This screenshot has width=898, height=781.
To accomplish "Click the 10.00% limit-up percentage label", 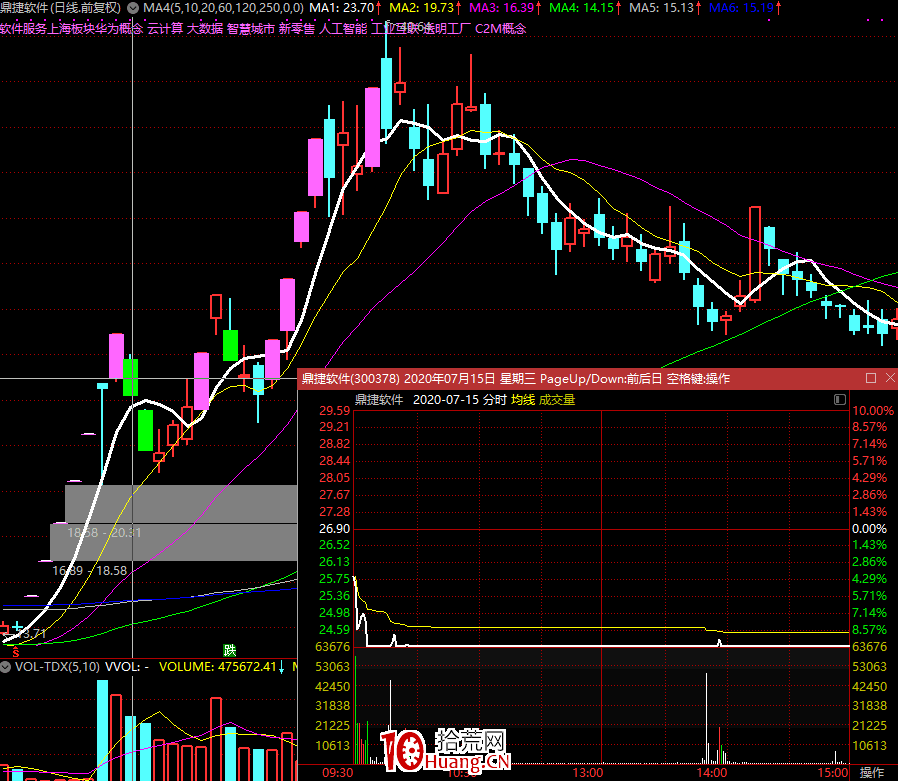I will pyautogui.click(x=873, y=411).
